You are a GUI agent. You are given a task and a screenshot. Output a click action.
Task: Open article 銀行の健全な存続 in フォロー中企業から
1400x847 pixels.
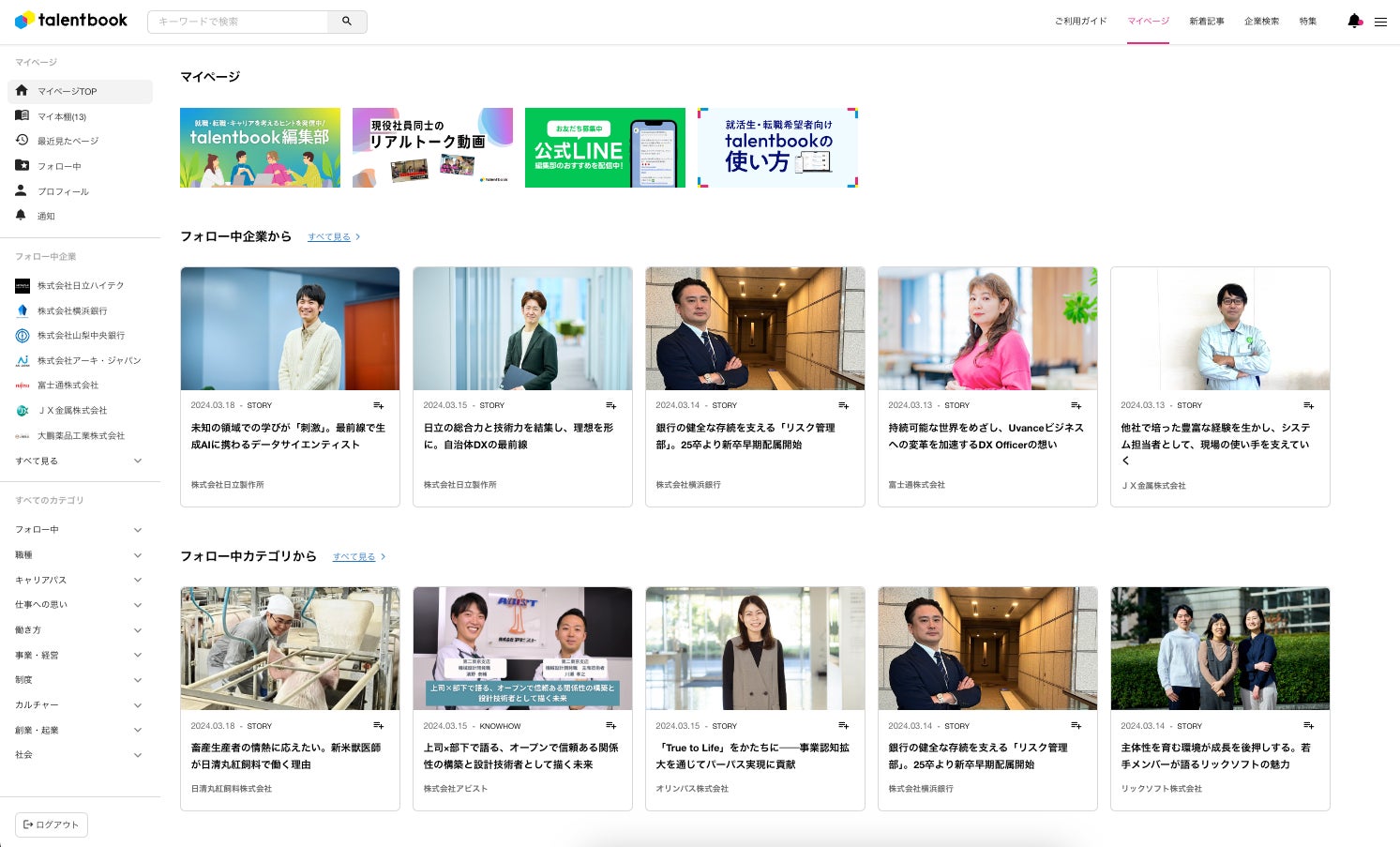point(755,386)
